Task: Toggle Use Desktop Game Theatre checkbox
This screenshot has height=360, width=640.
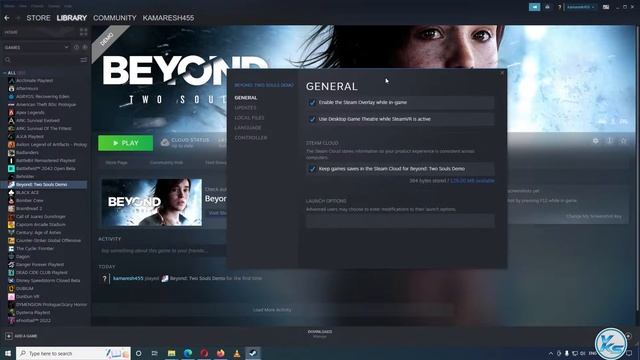Action: (x=312, y=119)
